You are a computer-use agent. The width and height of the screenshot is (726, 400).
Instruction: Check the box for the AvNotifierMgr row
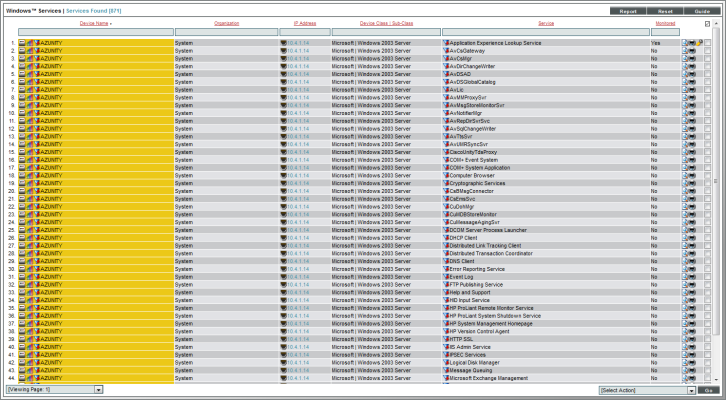point(707,113)
